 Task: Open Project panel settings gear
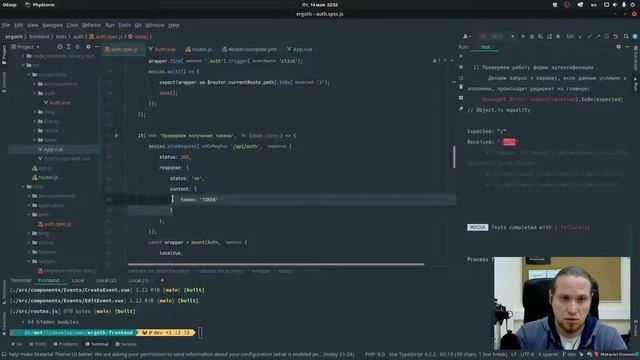[x=88, y=47]
